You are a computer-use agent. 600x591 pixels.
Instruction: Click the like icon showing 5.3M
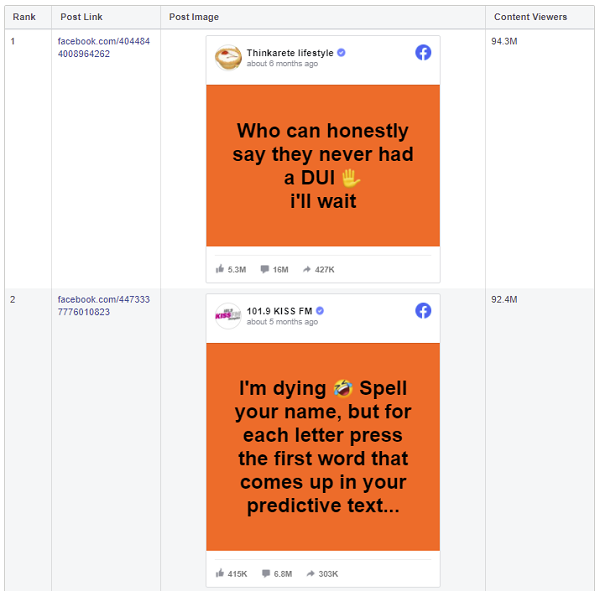click(220, 269)
